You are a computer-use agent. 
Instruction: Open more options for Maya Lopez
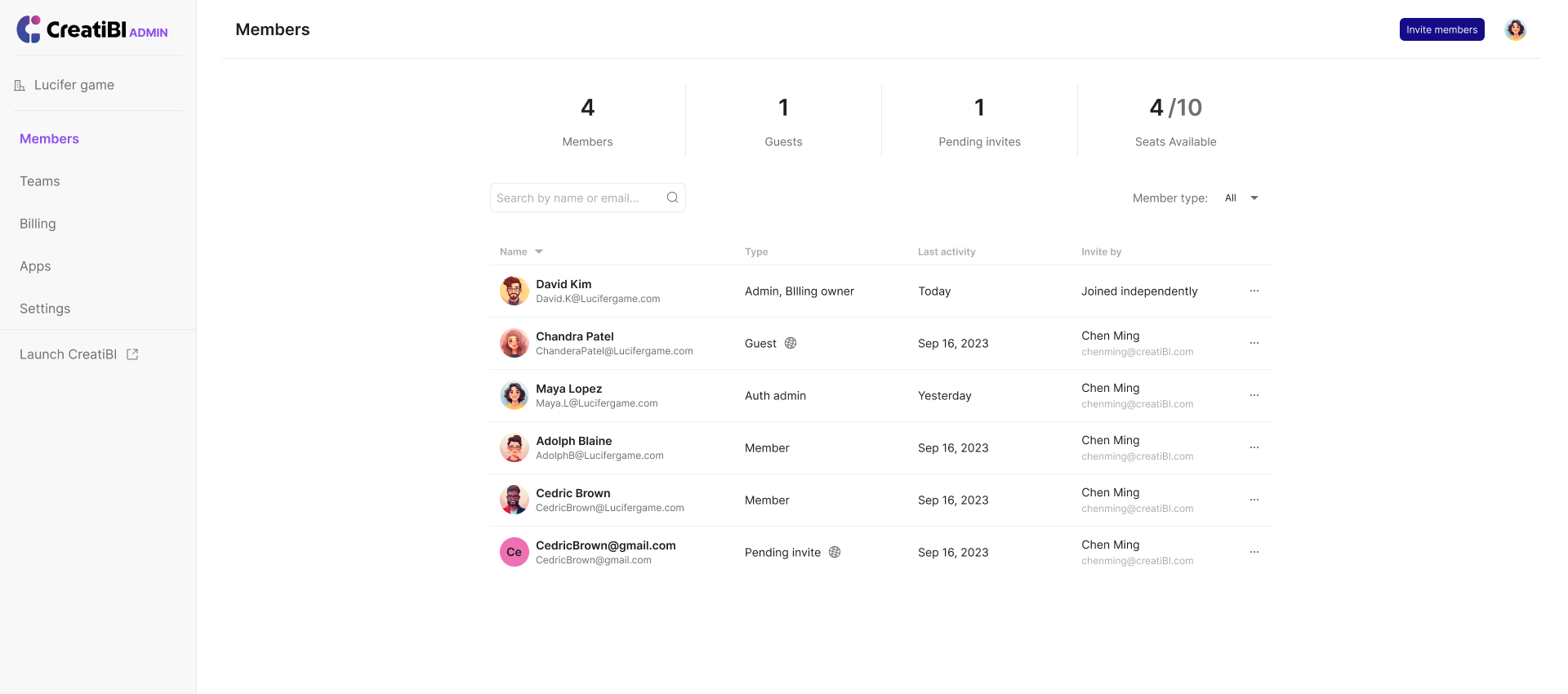pos(1254,395)
